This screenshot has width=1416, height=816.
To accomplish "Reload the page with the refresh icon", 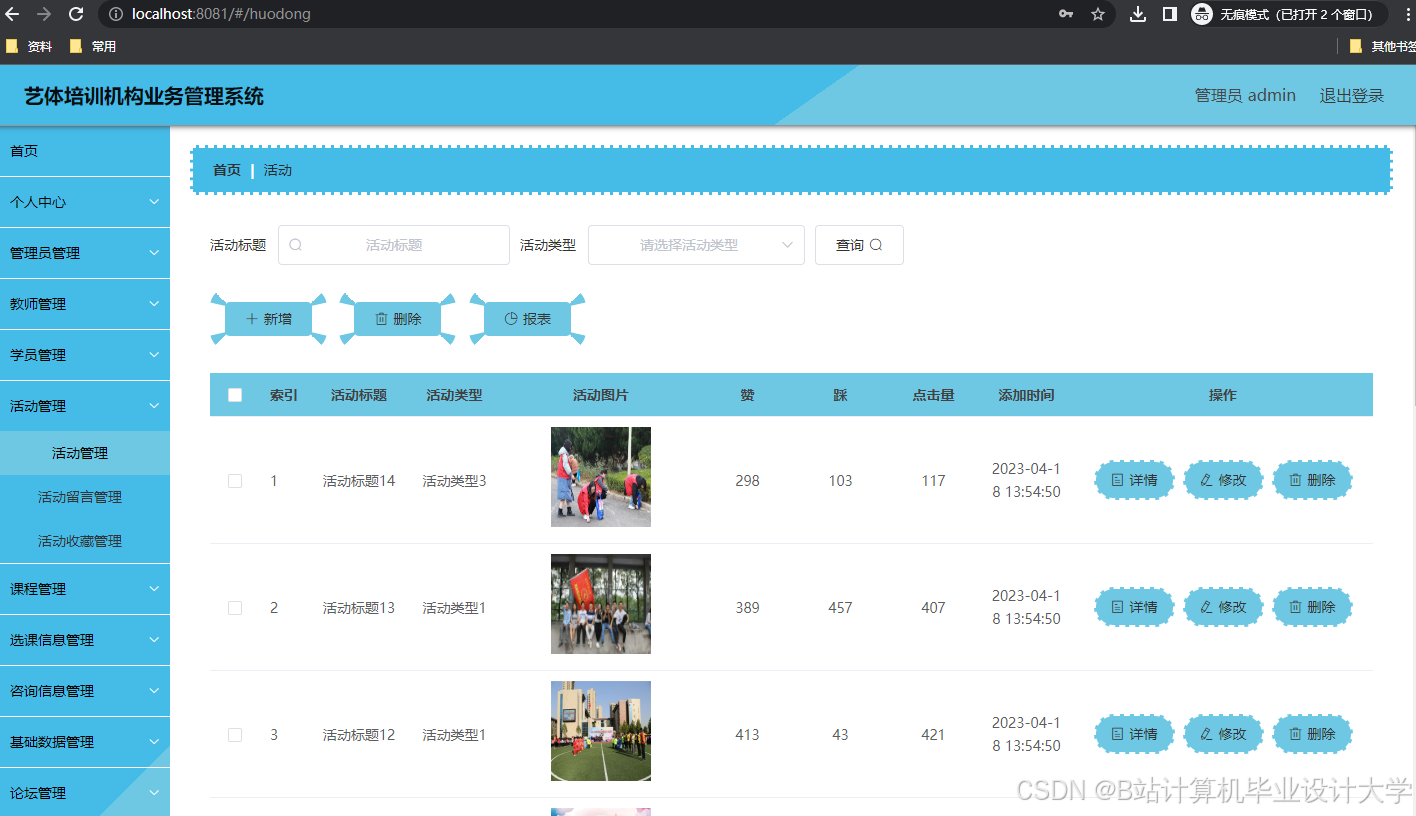I will (x=76, y=14).
